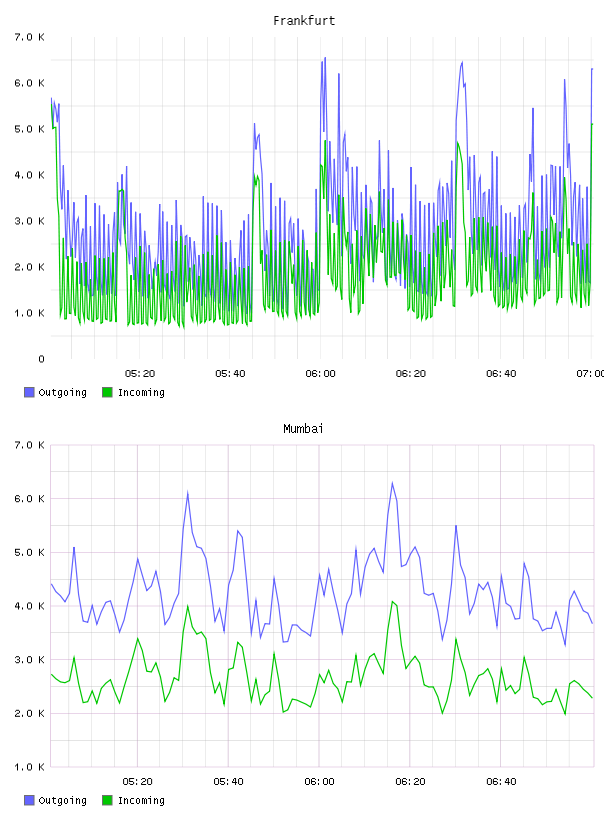Select the Outgoing legend label in Mumbai
608x816 pixels.
pos(62,801)
